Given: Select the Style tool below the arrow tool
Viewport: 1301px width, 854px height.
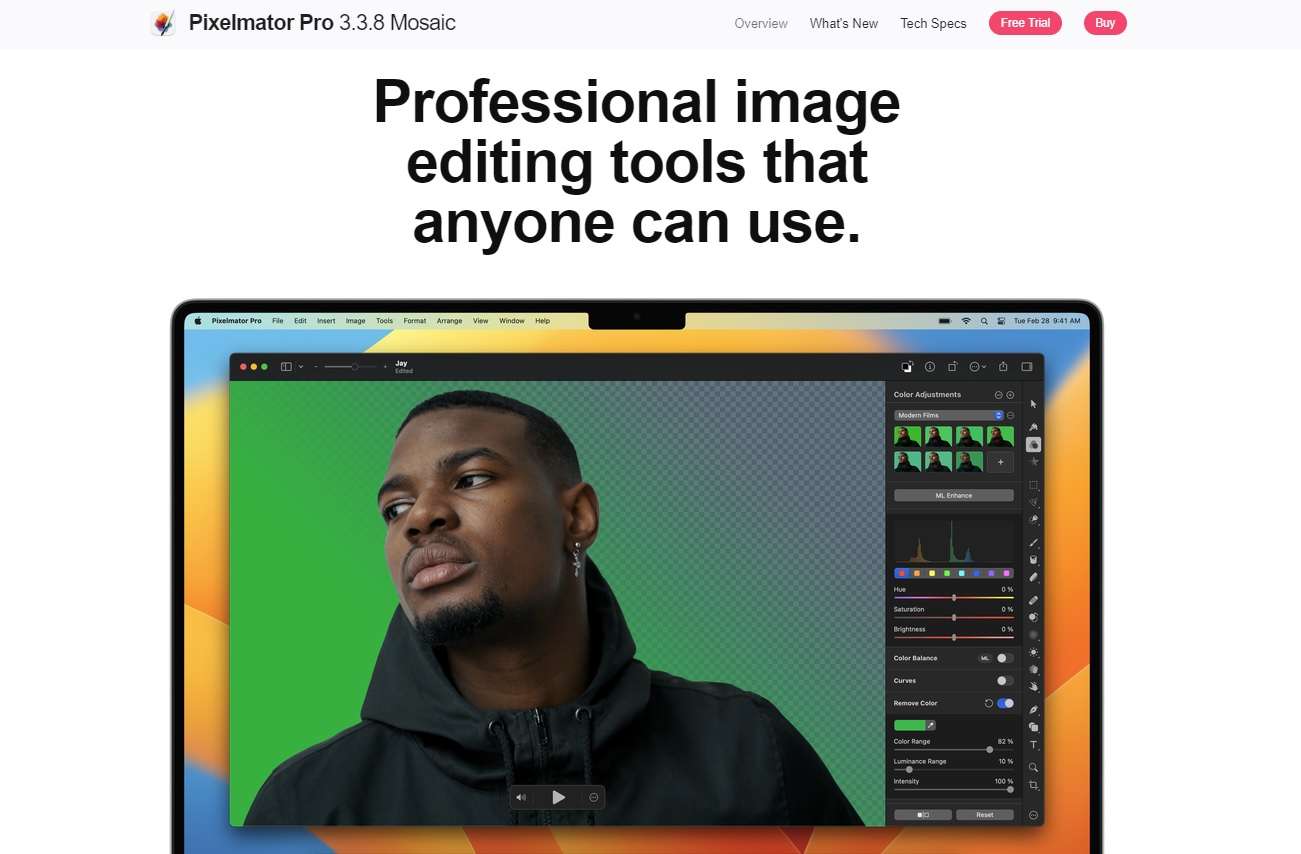Looking at the screenshot, I should pyautogui.click(x=1033, y=426).
